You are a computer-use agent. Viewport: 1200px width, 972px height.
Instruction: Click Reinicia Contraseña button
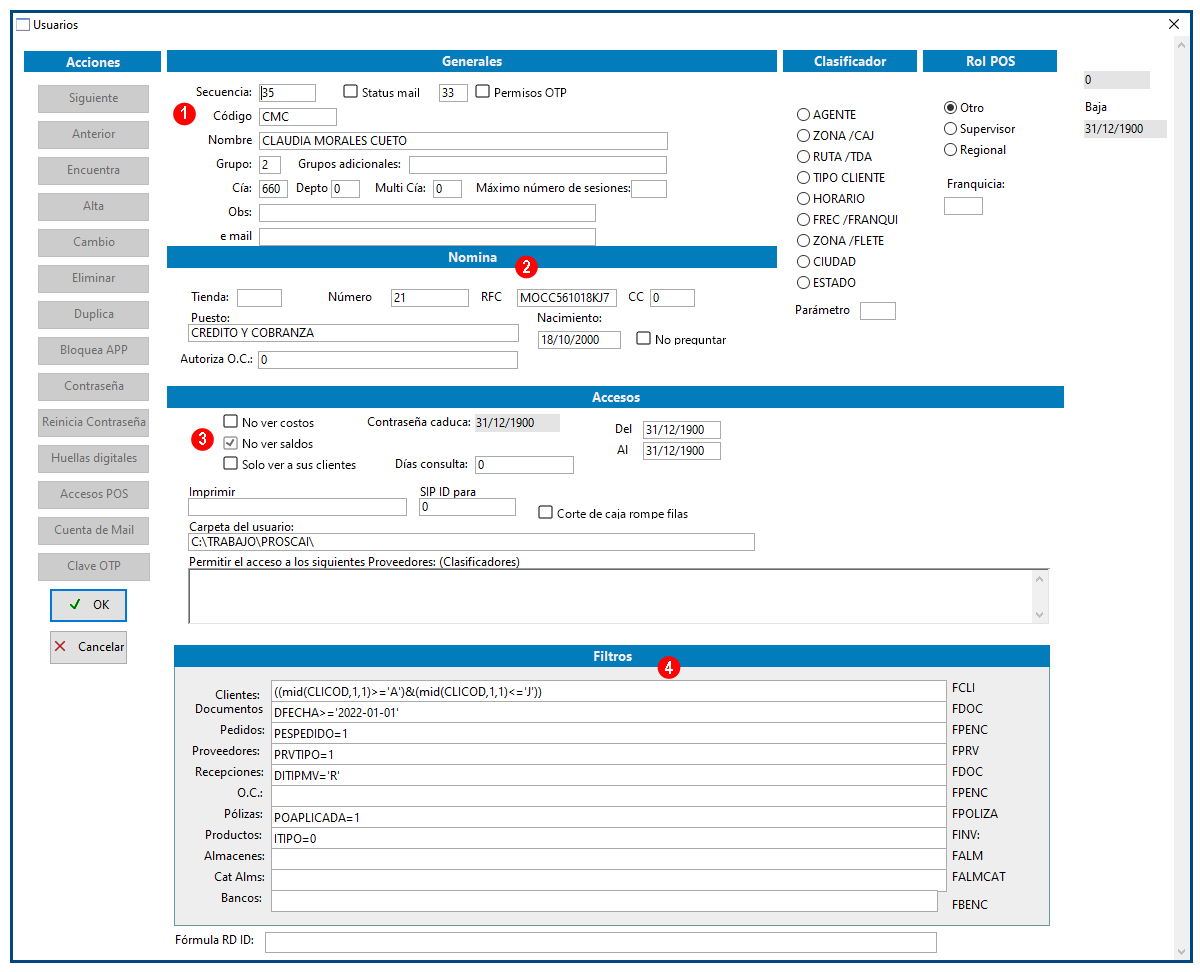click(x=93, y=422)
